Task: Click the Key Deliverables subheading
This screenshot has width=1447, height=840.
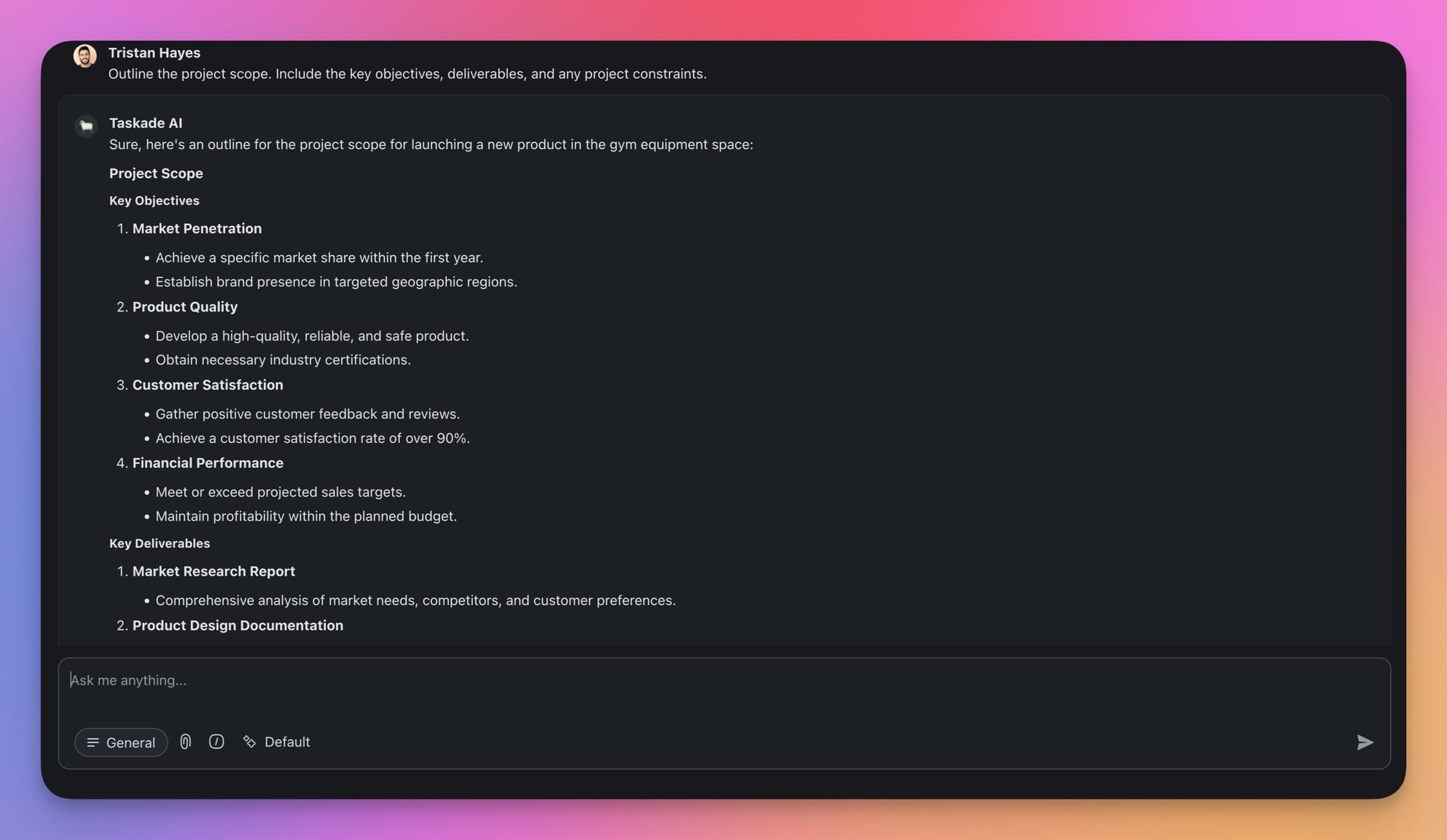Action: [159, 543]
